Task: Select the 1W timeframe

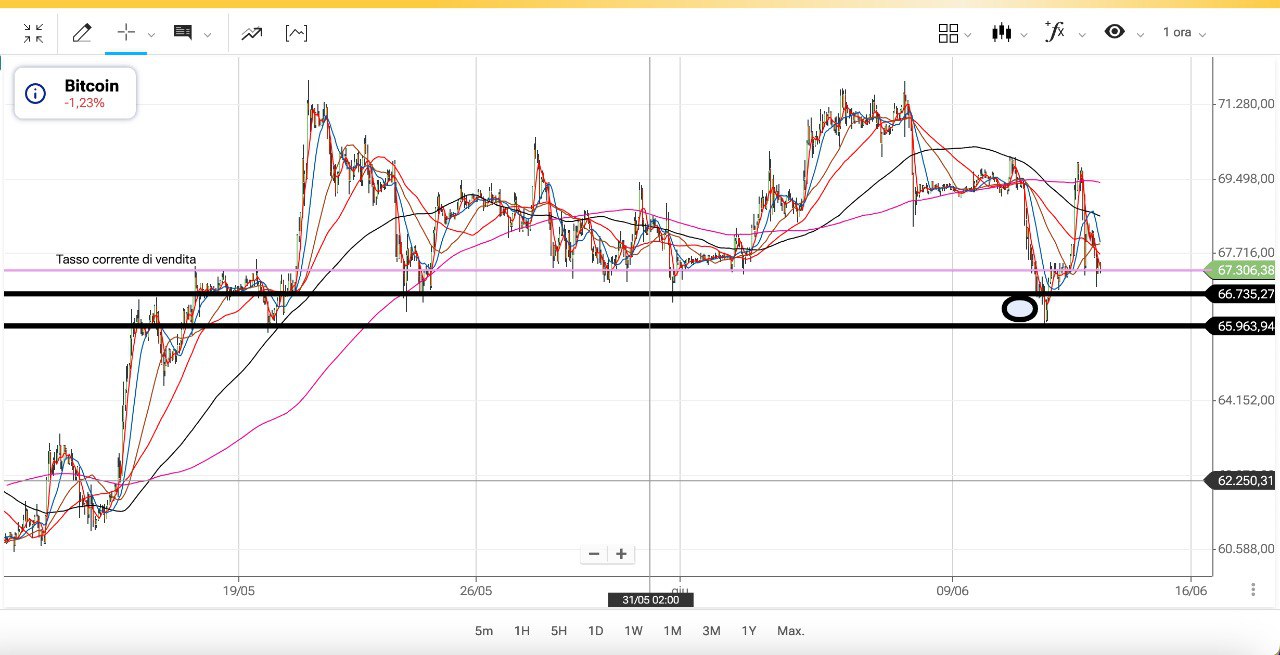Action: click(633, 631)
